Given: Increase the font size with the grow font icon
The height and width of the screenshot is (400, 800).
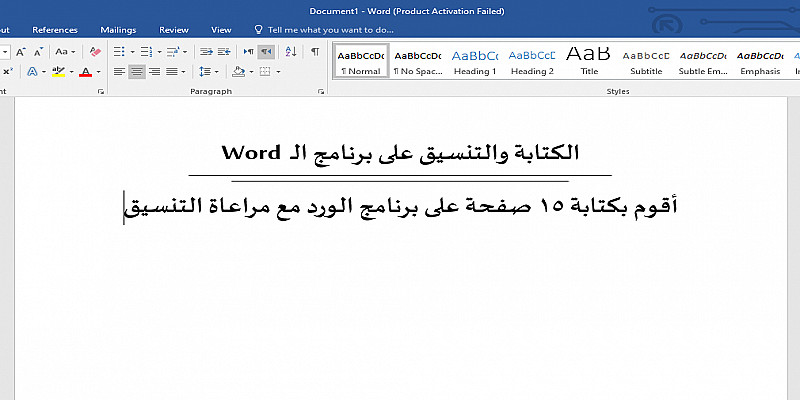Looking at the screenshot, I should pyautogui.click(x=20, y=52).
